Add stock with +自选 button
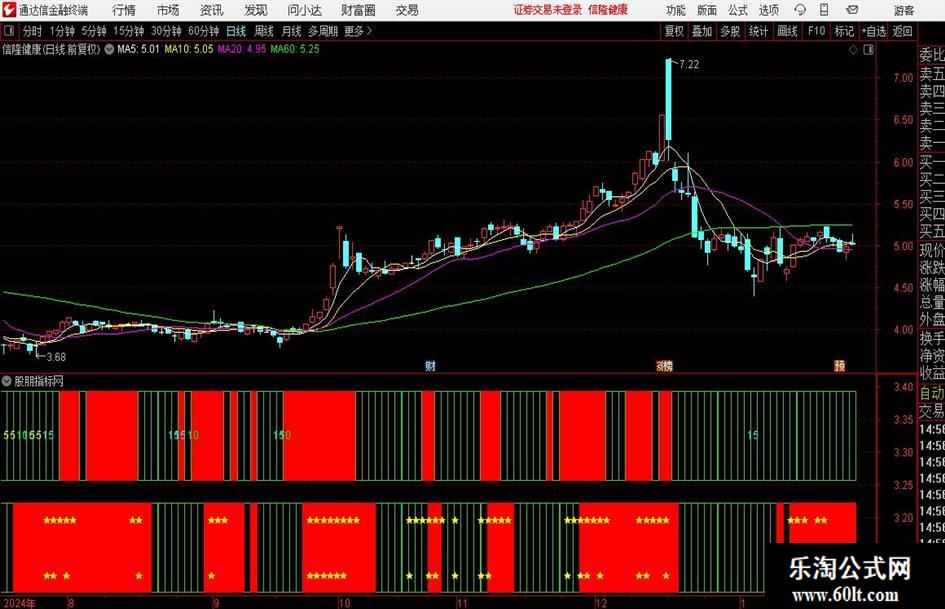945x609 pixels. pos(874,31)
